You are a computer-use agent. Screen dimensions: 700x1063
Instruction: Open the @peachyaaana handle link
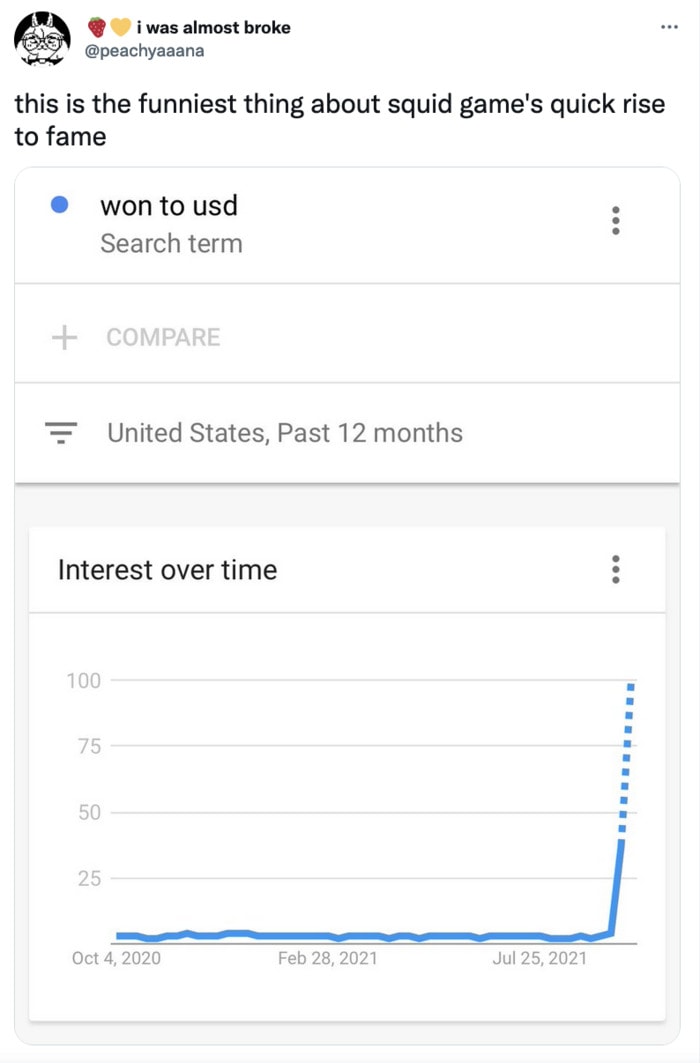(144, 51)
